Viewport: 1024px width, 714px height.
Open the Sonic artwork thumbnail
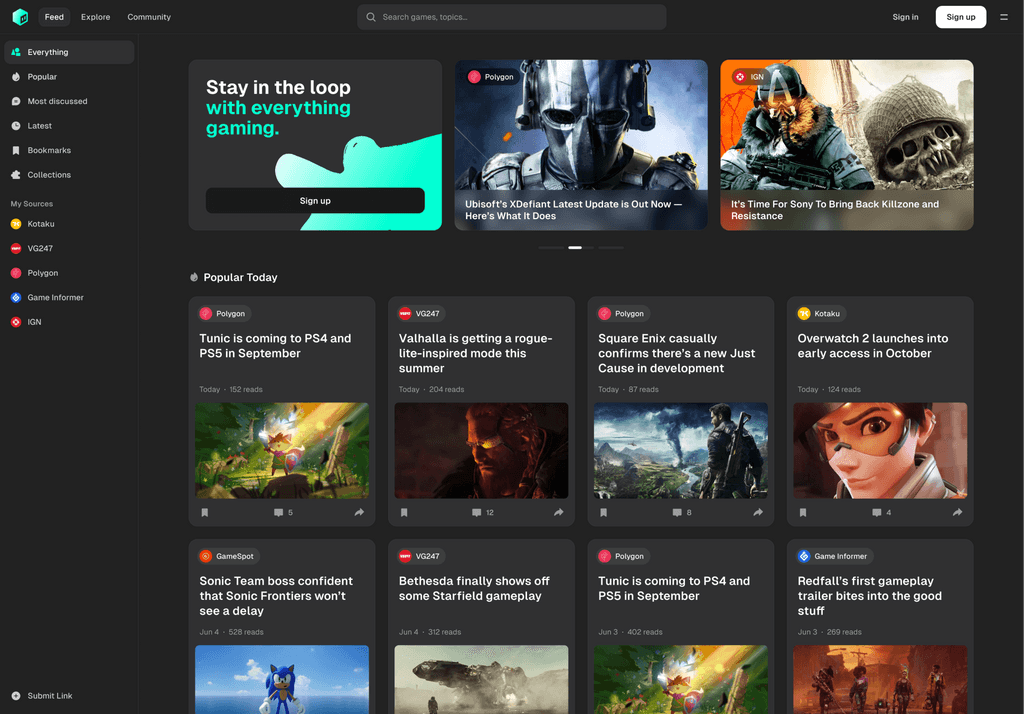[281, 679]
